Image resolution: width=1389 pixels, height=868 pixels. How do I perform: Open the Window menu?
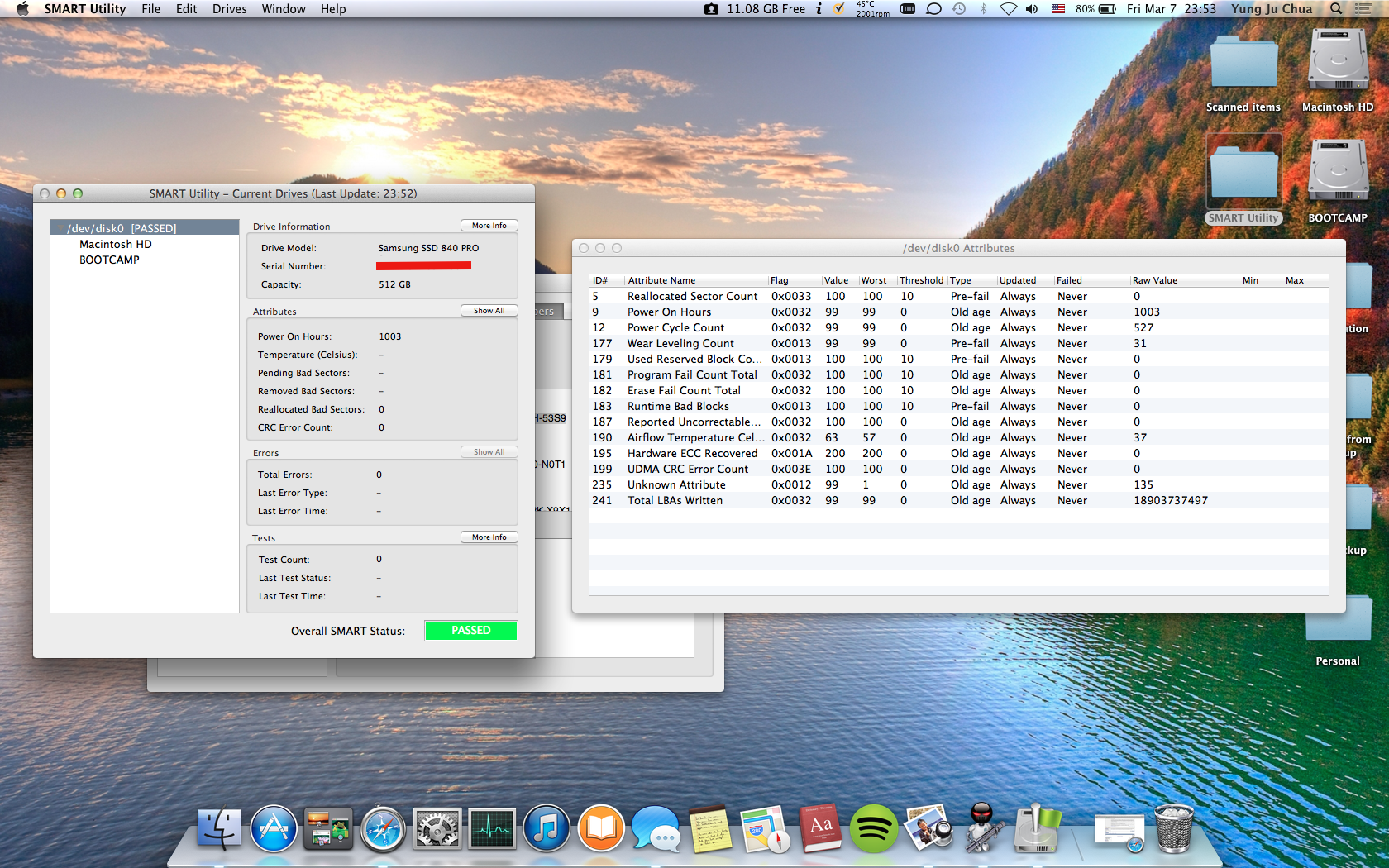click(x=284, y=9)
